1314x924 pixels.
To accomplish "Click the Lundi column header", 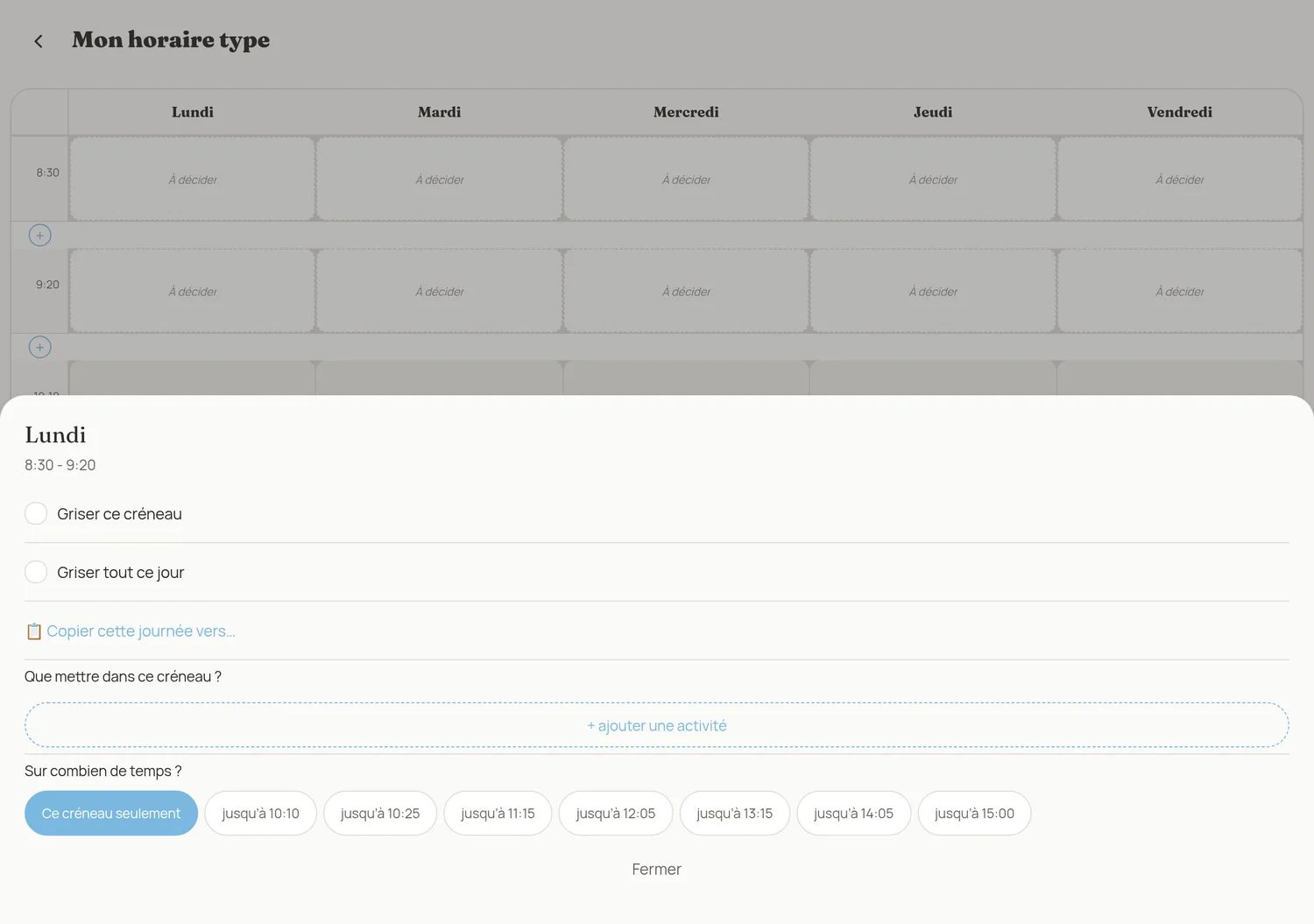I will pyautogui.click(x=193, y=112).
